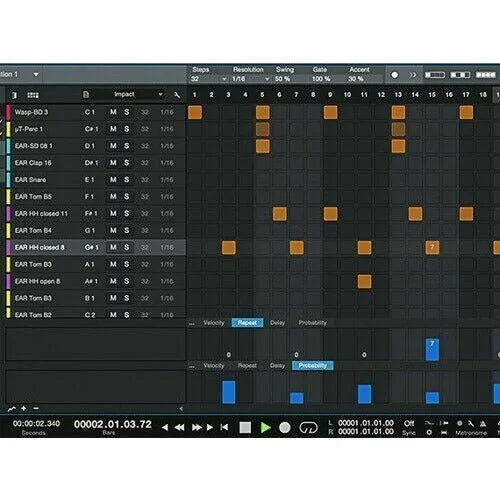This screenshot has height=500, width=500.
Task: Select Velocity tab in upper lane
Action: coord(214,323)
